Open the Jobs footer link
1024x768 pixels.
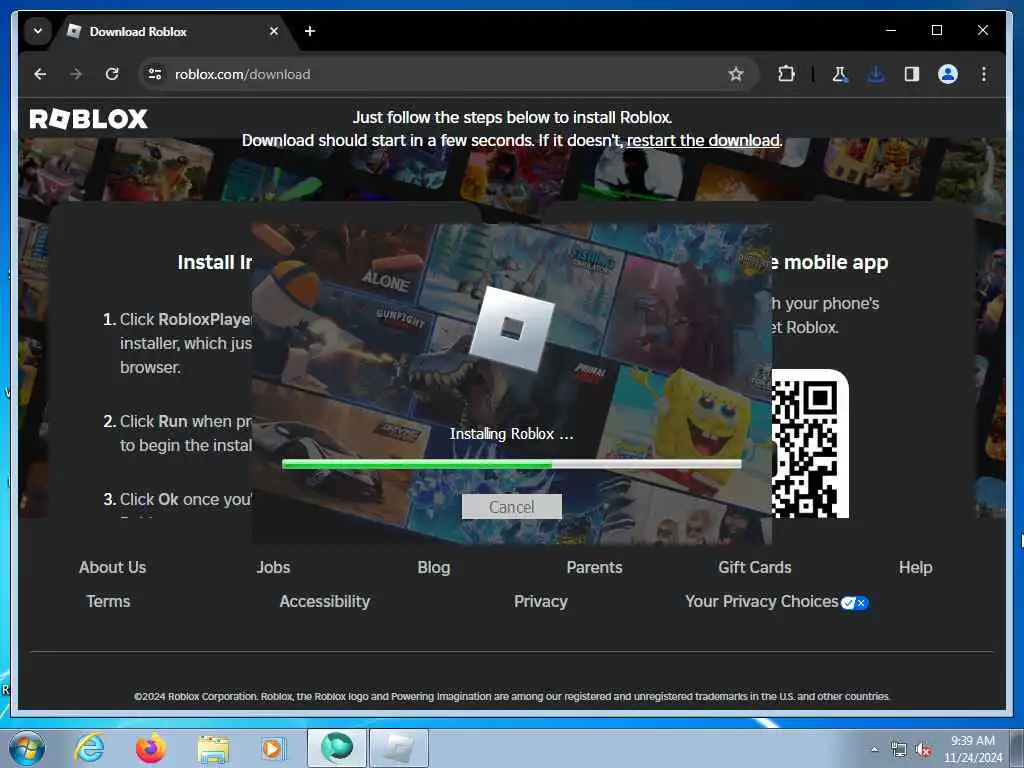(x=273, y=568)
